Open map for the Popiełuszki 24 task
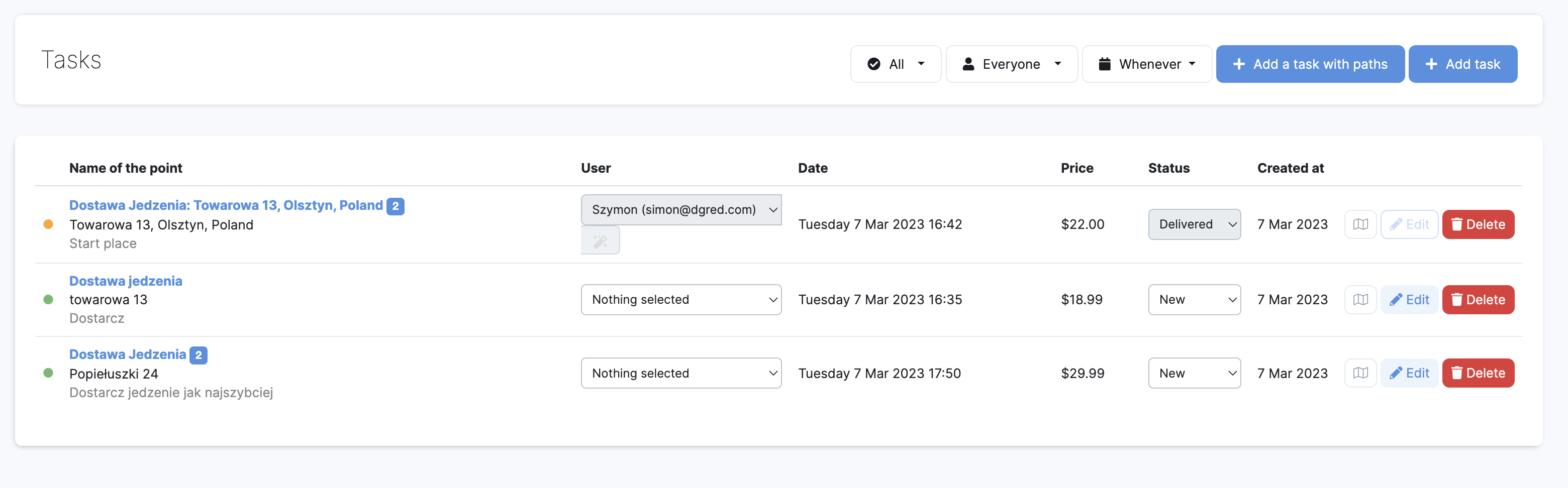 pyautogui.click(x=1360, y=373)
